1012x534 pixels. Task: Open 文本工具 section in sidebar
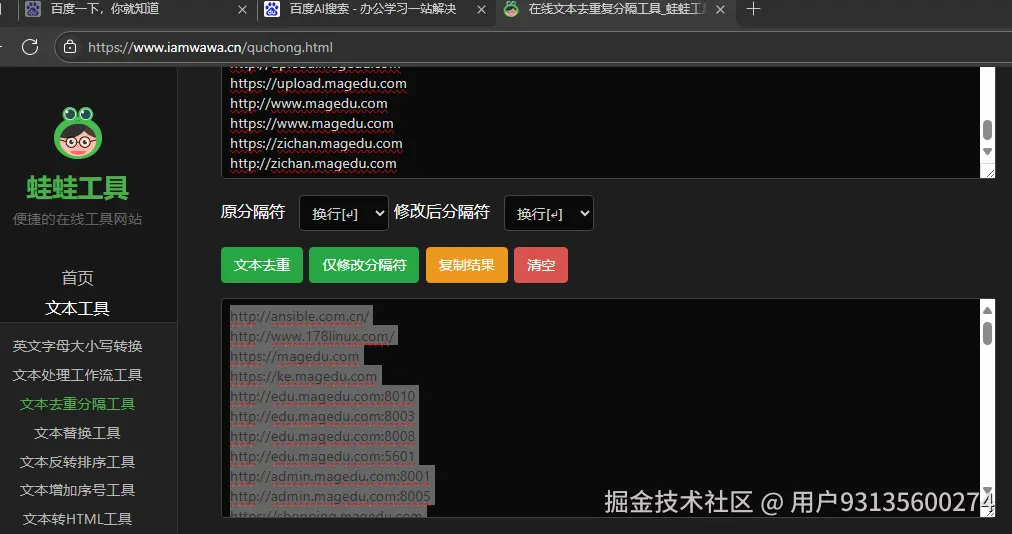77,308
